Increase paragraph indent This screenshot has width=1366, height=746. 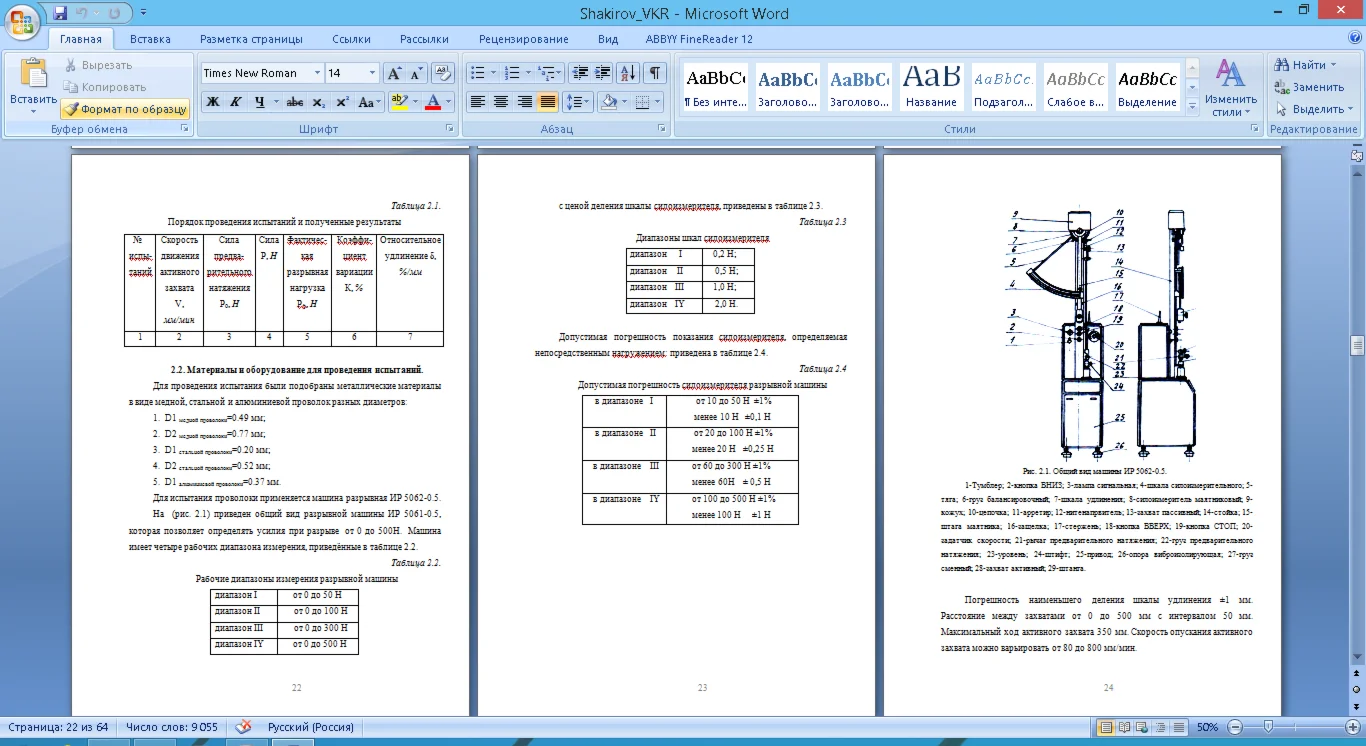click(x=603, y=73)
